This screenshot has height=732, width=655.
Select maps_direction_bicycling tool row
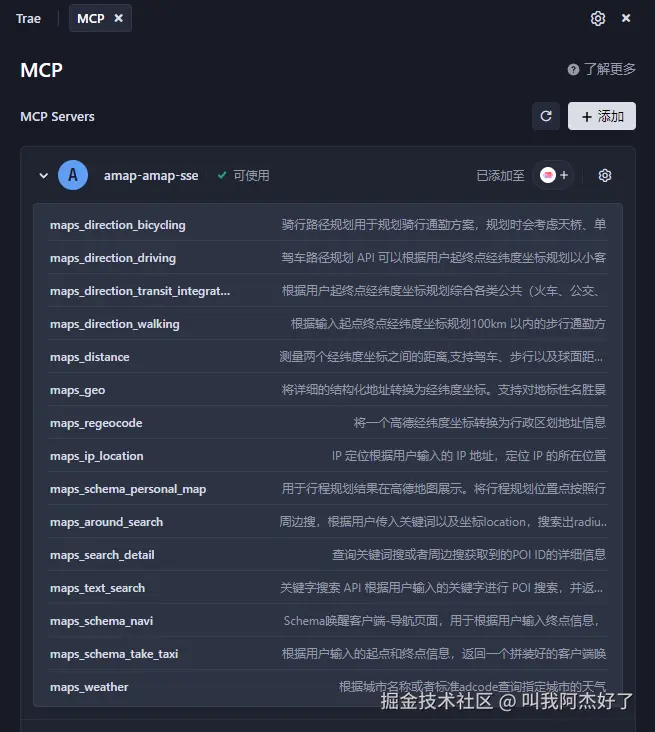(x=327, y=225)
